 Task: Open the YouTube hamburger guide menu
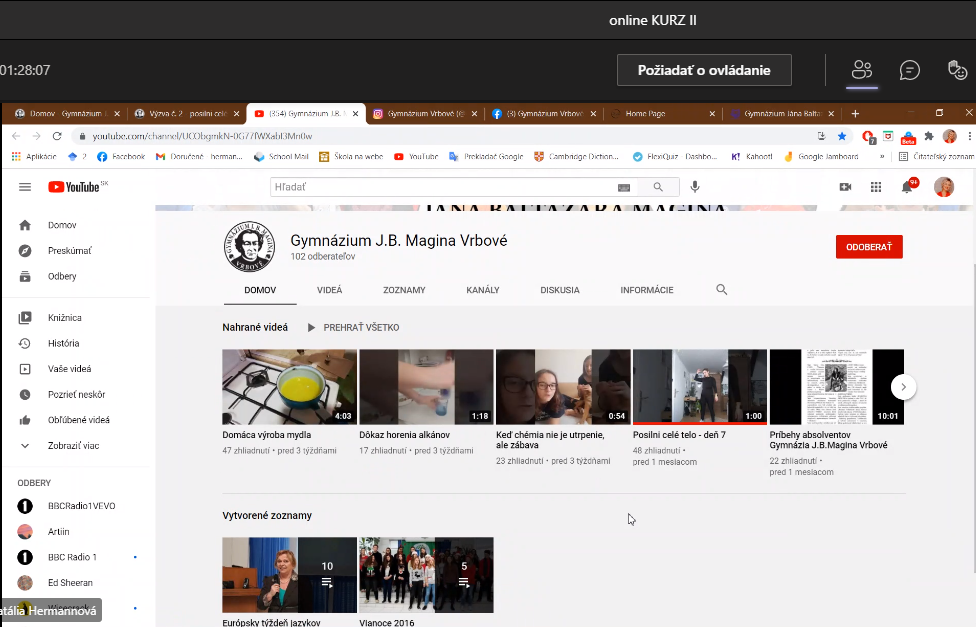coord(25,187)
